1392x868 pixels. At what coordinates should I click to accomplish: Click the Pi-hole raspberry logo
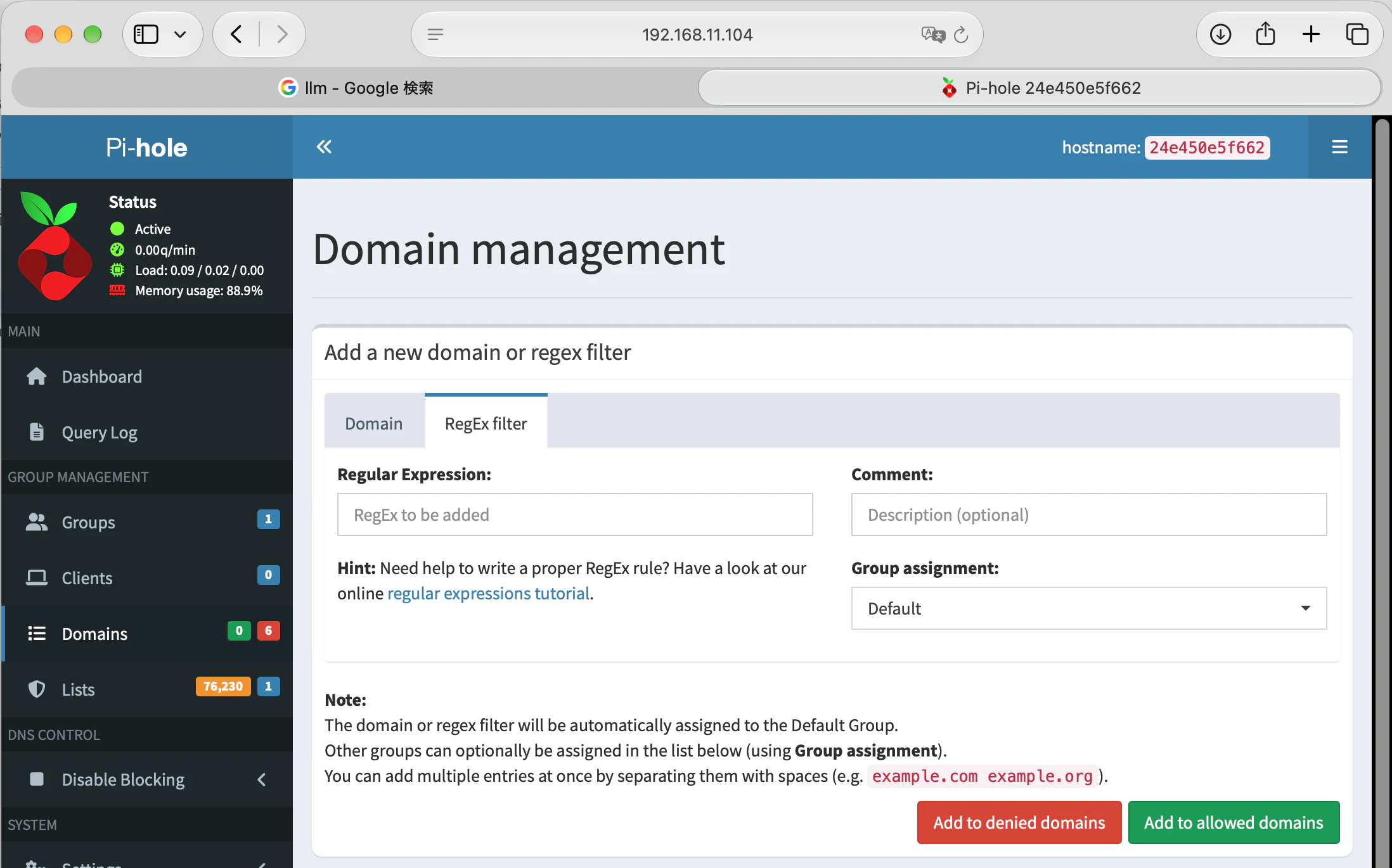(x=55, y=246)
